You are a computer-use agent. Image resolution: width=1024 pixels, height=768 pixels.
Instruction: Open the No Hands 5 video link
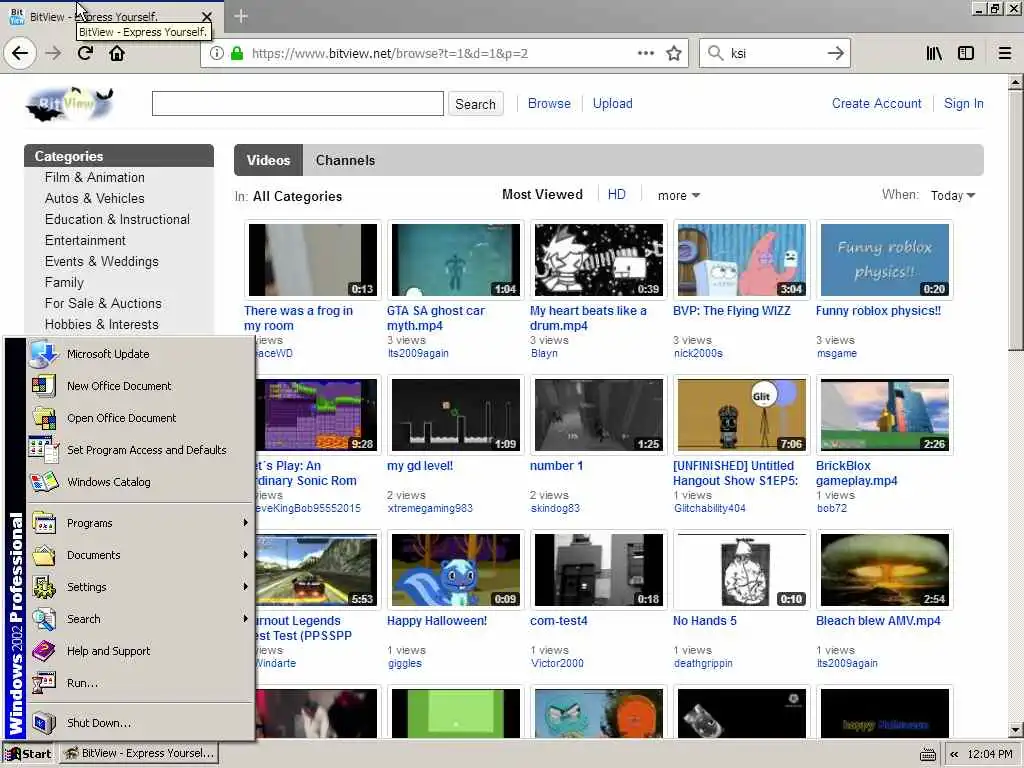705,620
